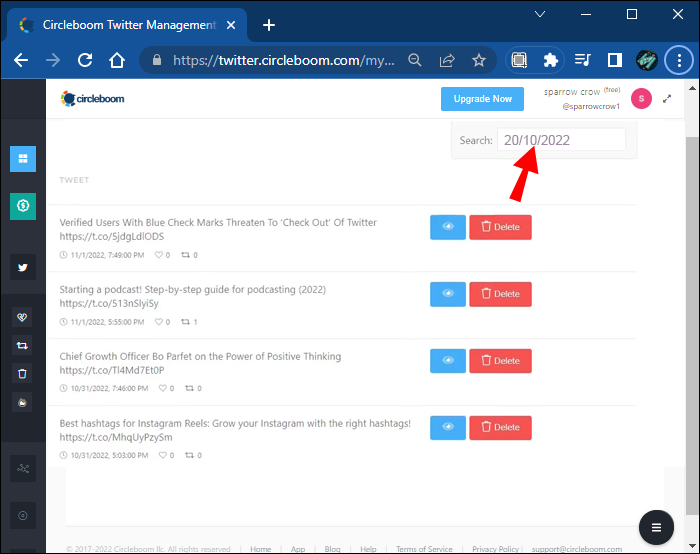Viewport: 700px width, 554px height.
Task: Click the 11/1/2022, 7:49:00 PM timestamp
Action: pyautogui.click(x=107, y=255)
